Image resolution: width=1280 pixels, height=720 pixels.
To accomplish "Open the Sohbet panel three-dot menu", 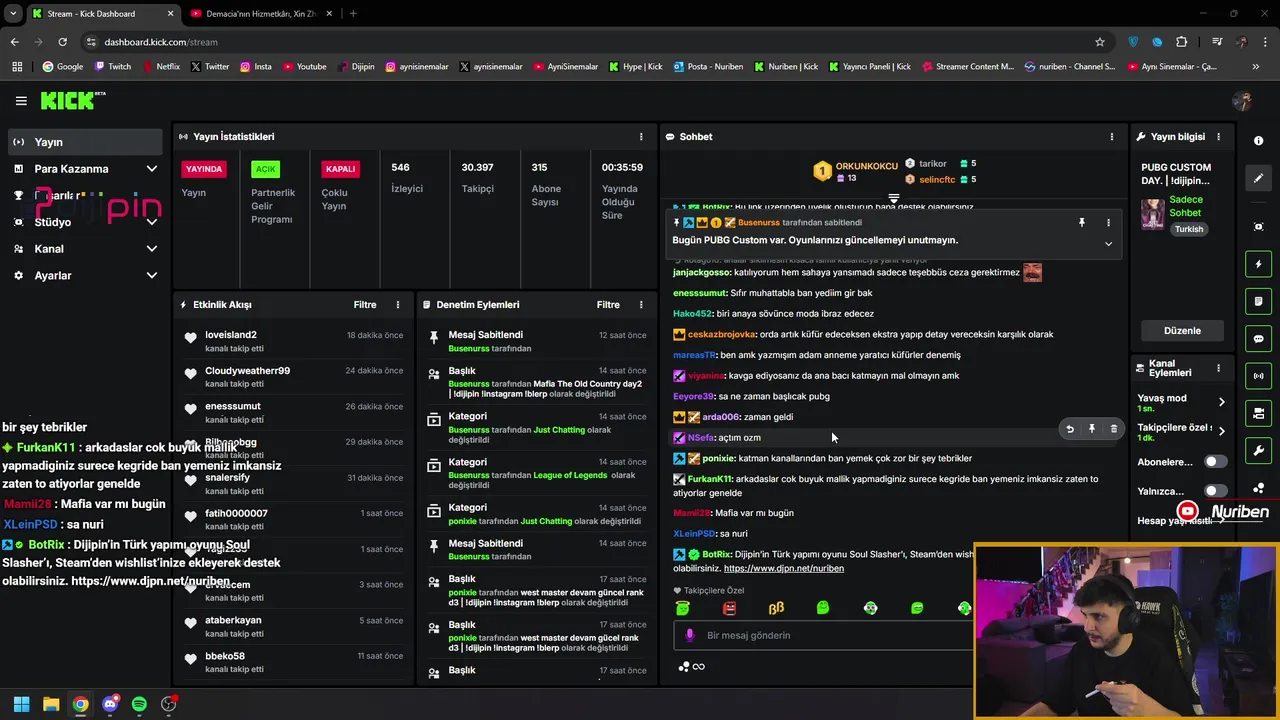I will pos(1111,137).
